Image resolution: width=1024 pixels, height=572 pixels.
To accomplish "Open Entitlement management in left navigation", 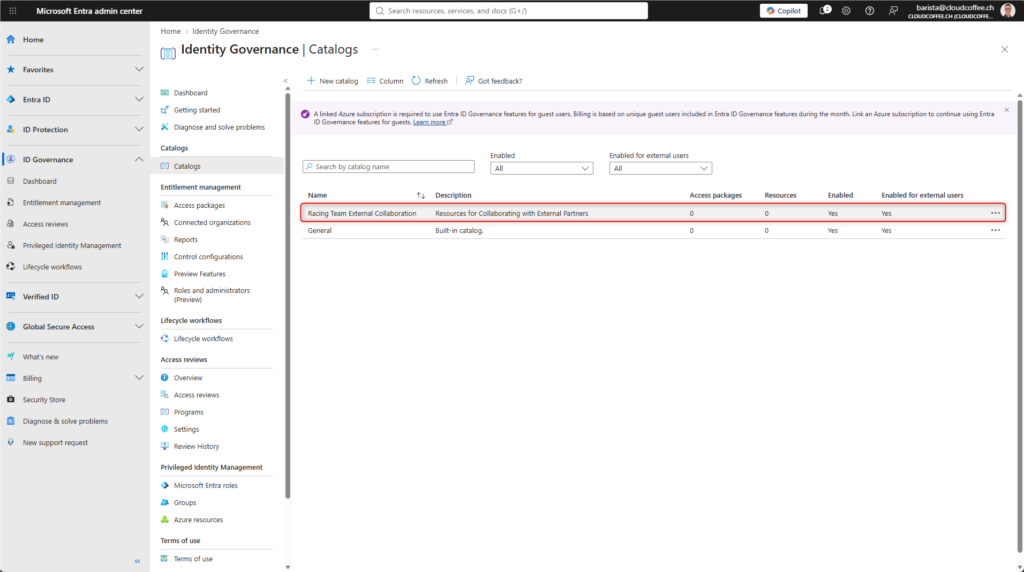I will [61, 202].
